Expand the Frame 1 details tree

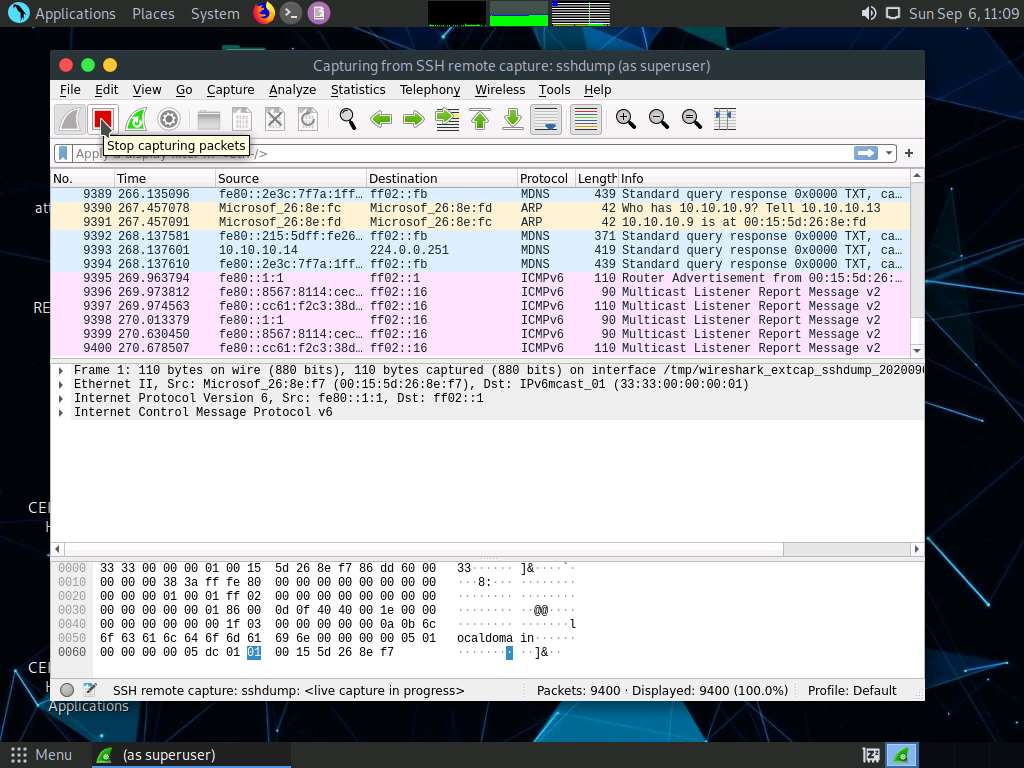(x=60, y=370)
